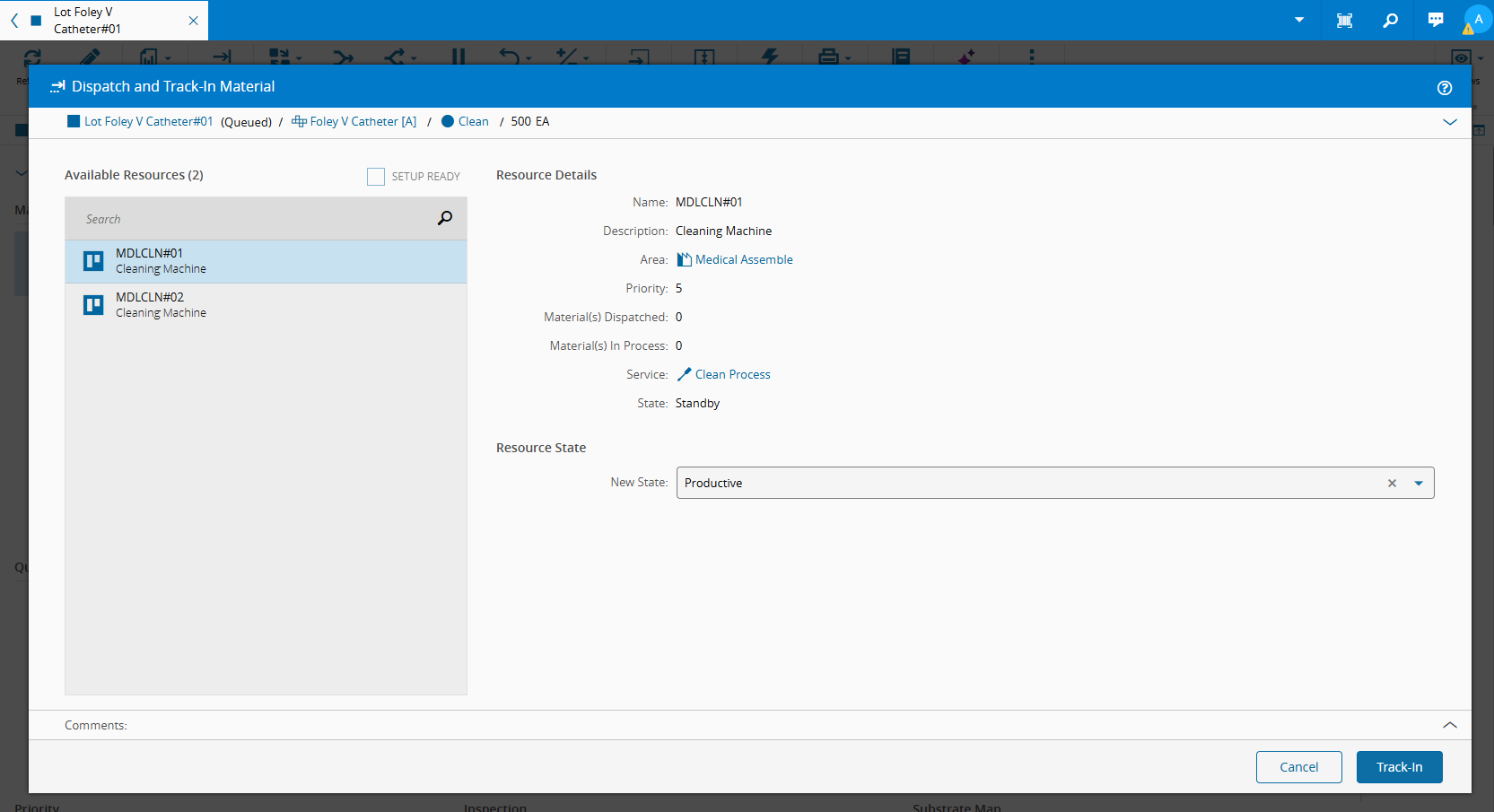1494x812 pixels.
Task: Expand the material details header chevron
Action: 1449,122
